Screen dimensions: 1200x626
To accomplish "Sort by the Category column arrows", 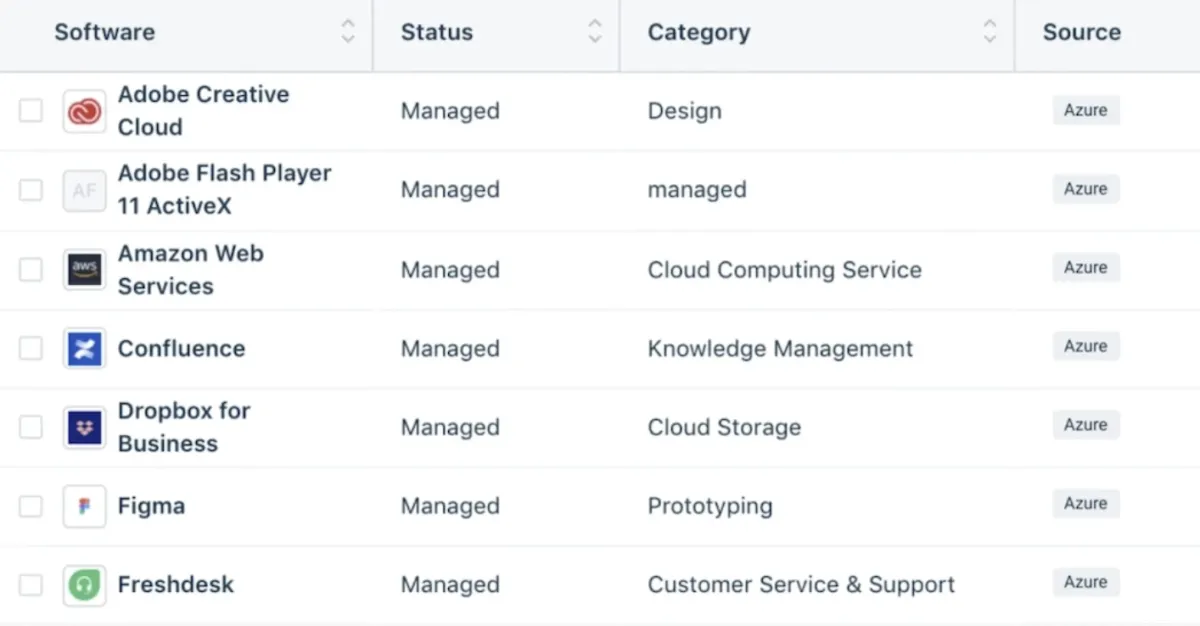I will coord(990,32).
